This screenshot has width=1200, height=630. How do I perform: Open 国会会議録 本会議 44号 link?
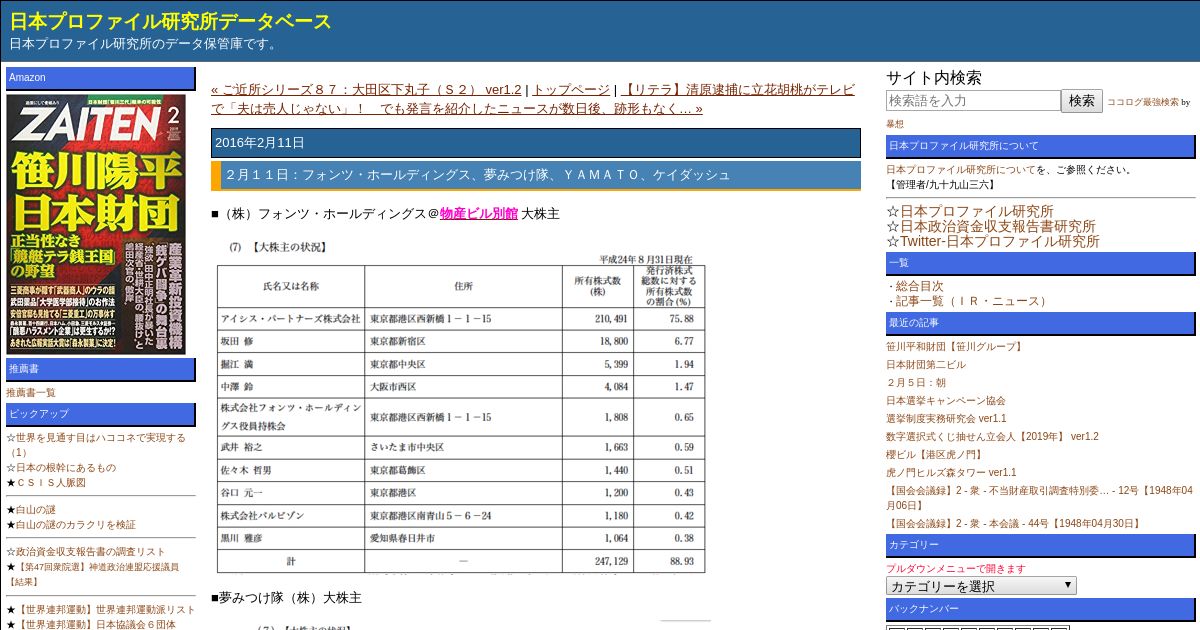click(1014, 523)
